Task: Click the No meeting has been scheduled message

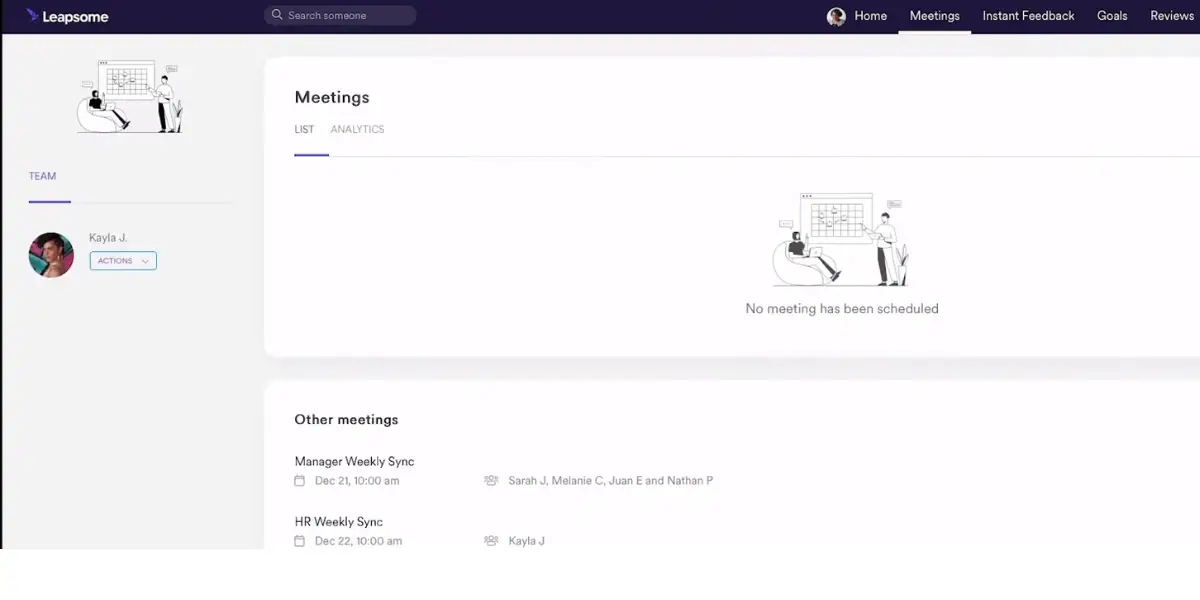Action: tap(842, 309)
